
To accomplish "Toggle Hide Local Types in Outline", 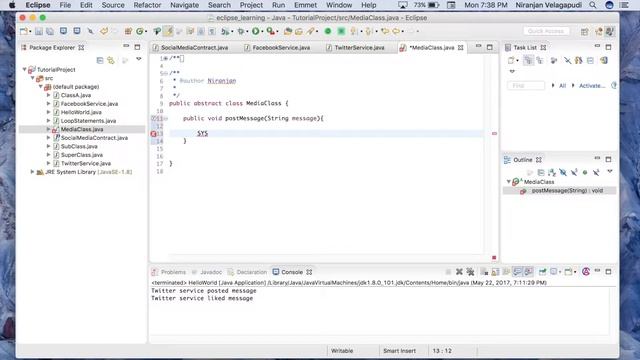I will tap(596, 172).
